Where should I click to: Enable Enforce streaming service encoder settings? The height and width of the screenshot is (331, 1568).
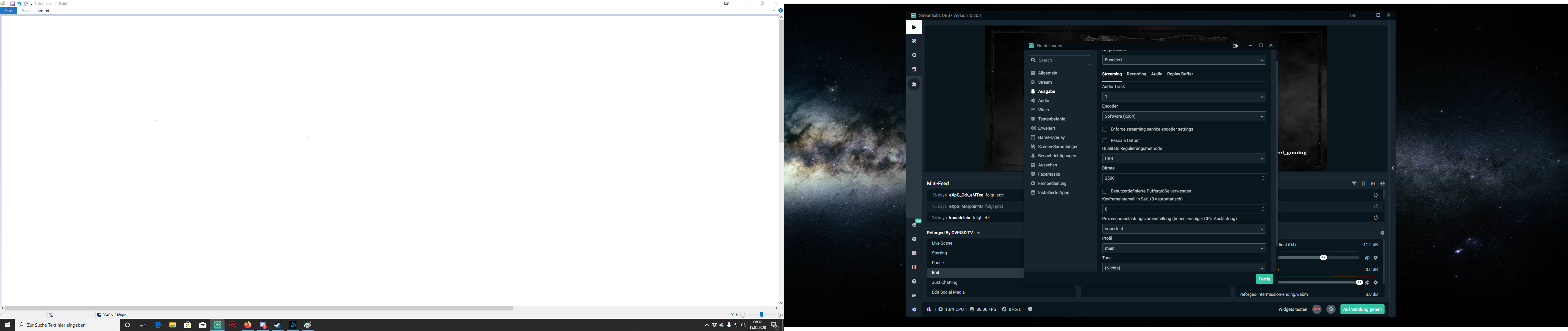1105,129
